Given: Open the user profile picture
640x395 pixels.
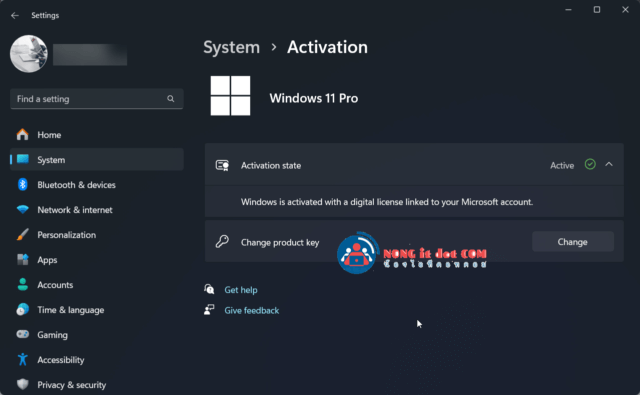Looking at the screenshot, I should coord(29,54).
